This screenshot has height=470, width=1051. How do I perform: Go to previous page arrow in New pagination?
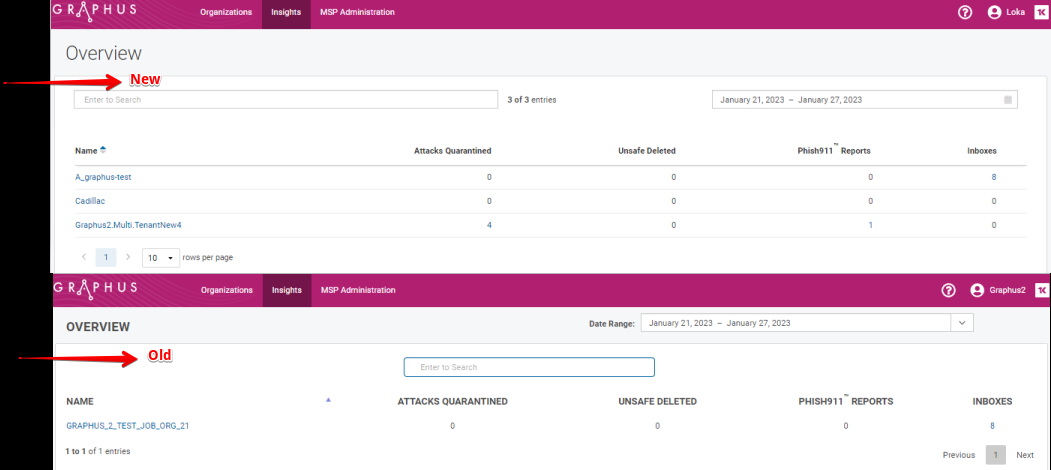pos(84,257)
